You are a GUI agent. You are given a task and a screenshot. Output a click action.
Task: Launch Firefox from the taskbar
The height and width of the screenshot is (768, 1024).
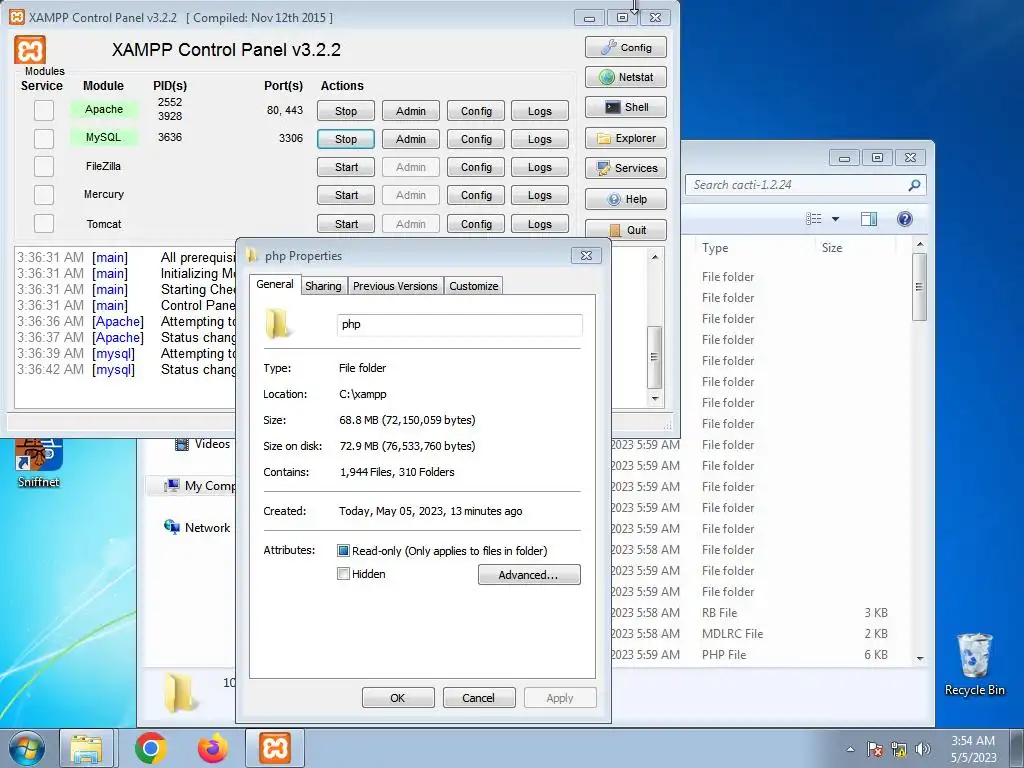[214, 748]
